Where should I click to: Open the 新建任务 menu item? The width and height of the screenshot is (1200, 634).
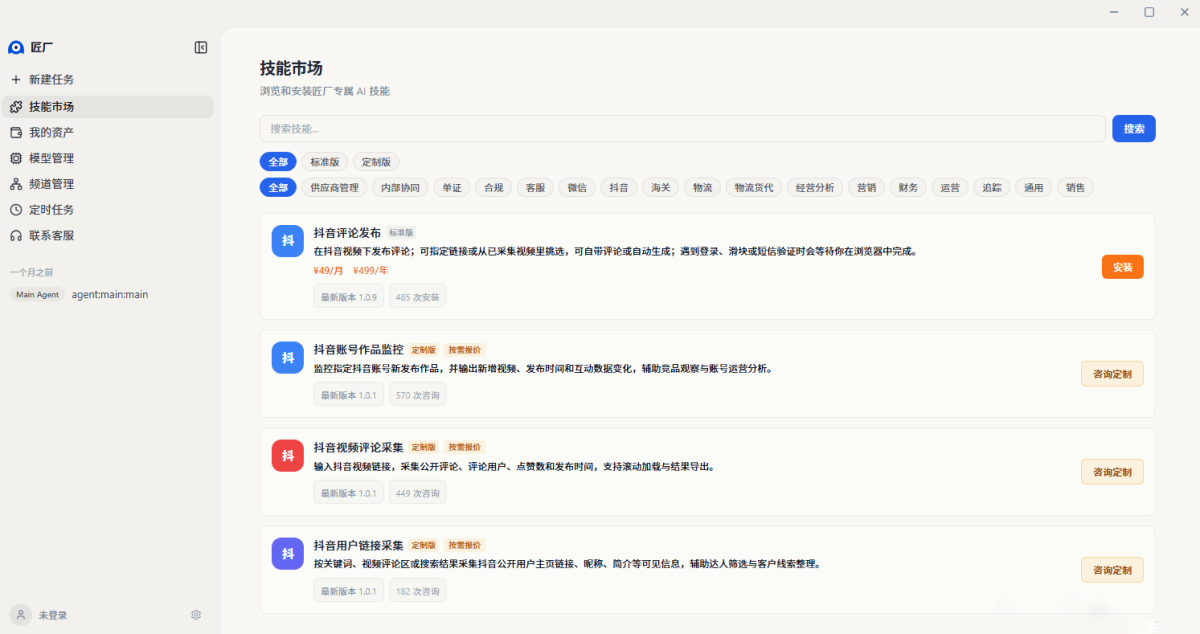[107, 79]
